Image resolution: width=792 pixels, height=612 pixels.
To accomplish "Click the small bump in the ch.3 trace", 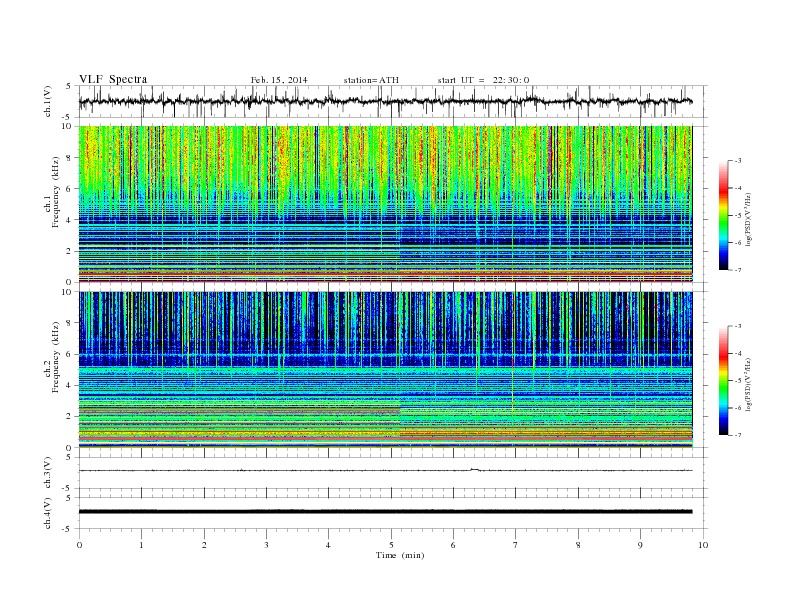I will (474, 469).
